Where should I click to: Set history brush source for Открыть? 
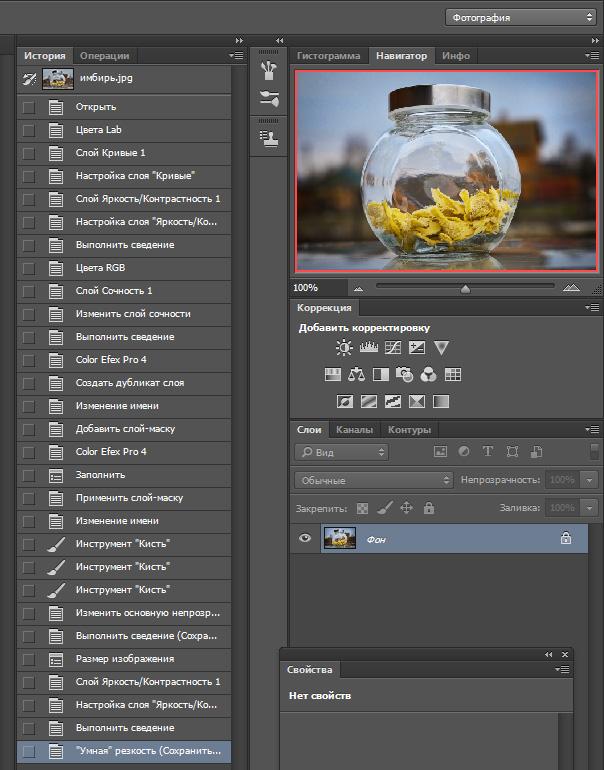pos(28,107)
